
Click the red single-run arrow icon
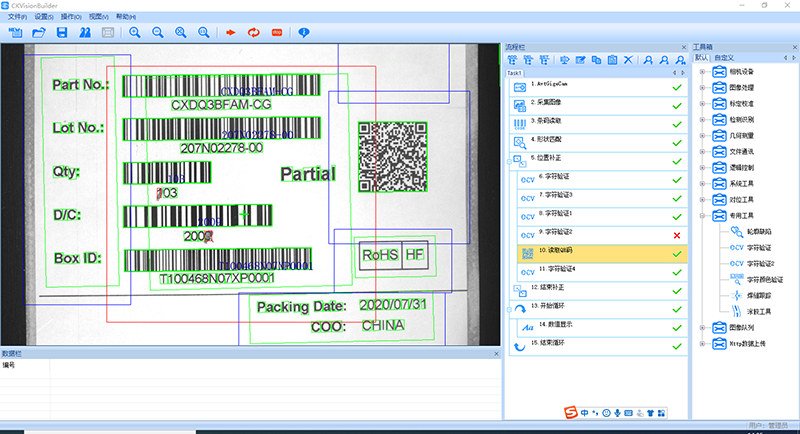tap(229, 33)
